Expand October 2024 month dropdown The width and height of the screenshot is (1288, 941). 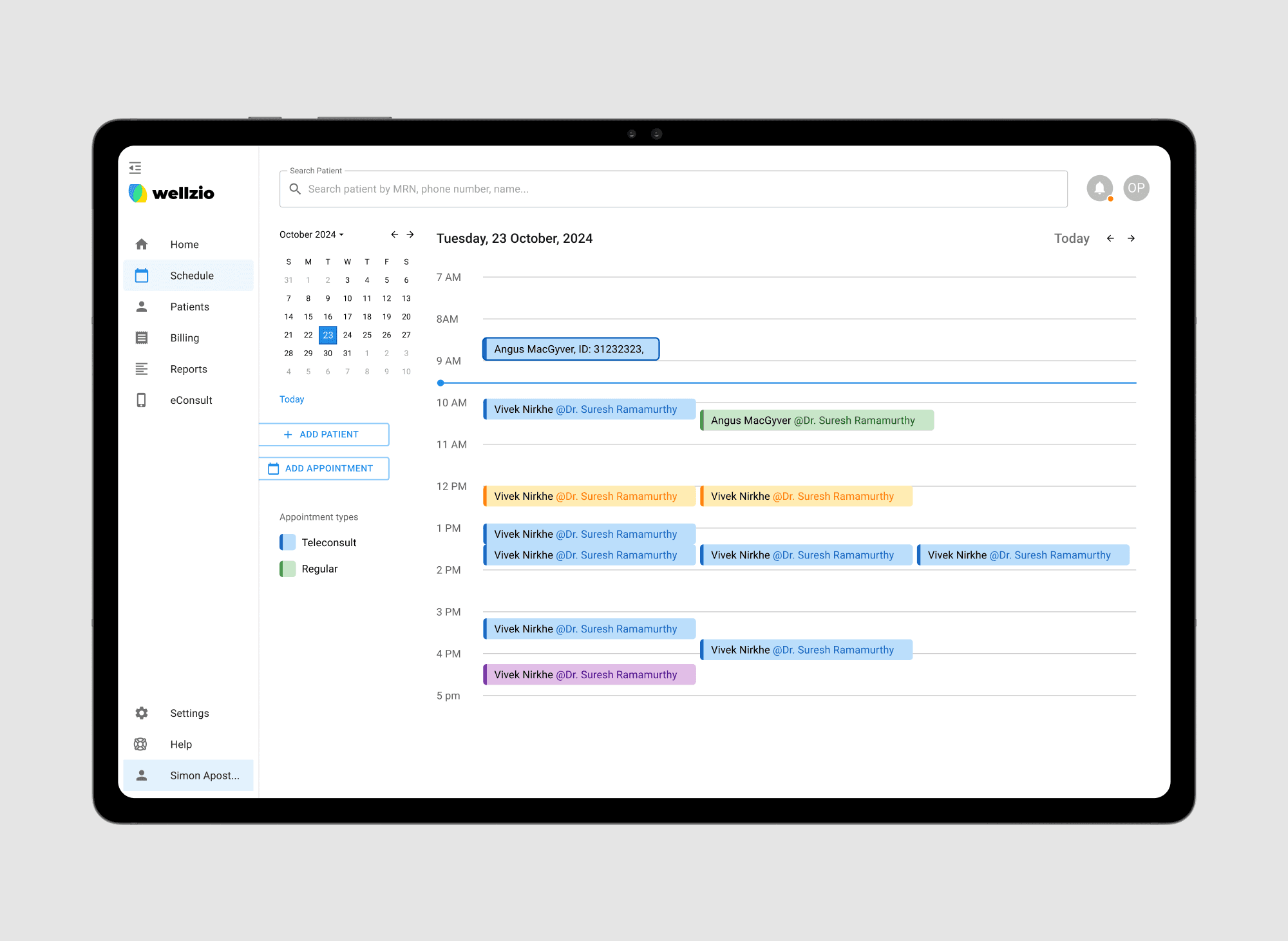click(x=312, y=234)
